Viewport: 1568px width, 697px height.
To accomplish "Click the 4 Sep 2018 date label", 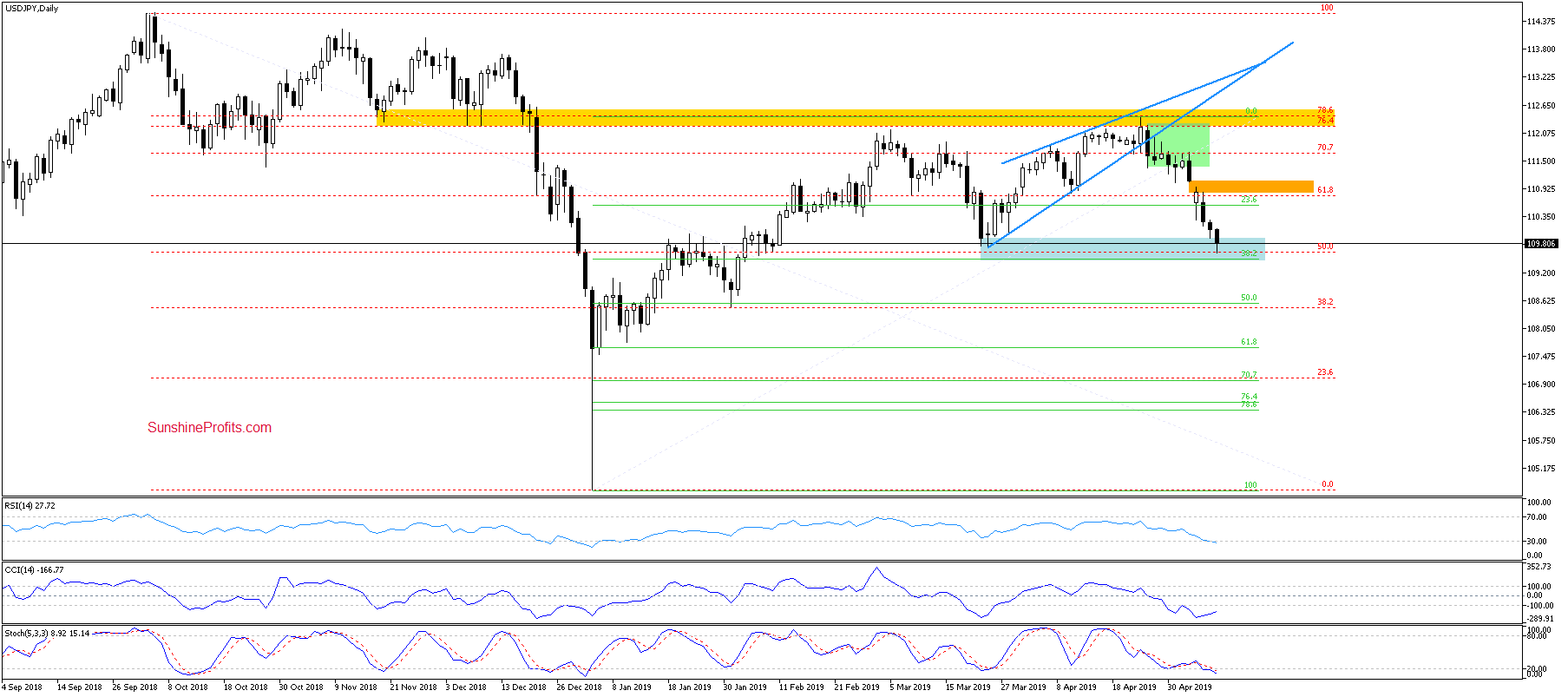I will (22, 687).
